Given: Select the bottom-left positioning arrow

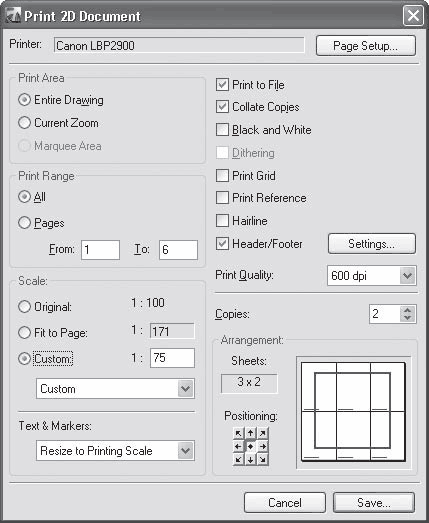Looking at the screenshot, I should coord(238,459).
